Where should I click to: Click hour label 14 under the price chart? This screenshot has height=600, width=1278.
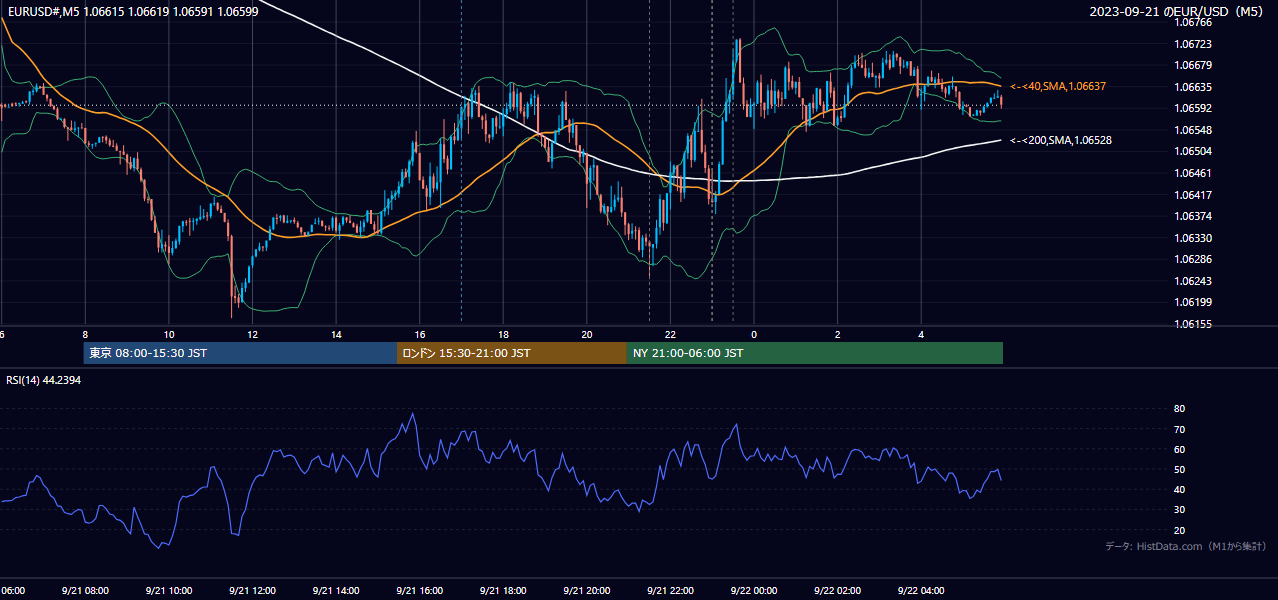click(x=336, y=334)
